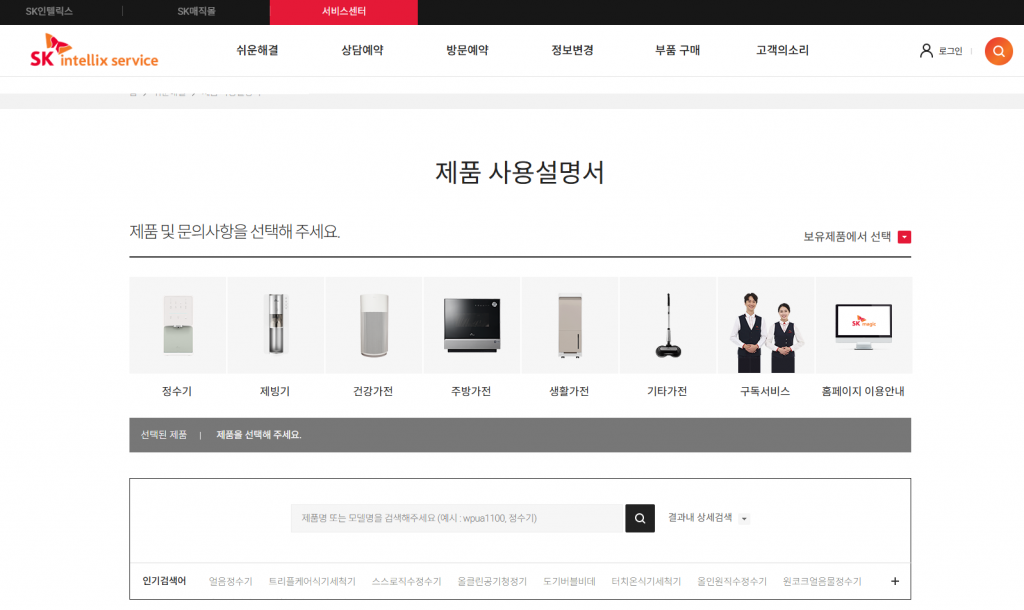Switch to the SK매직몰 tab

point(196,12)
